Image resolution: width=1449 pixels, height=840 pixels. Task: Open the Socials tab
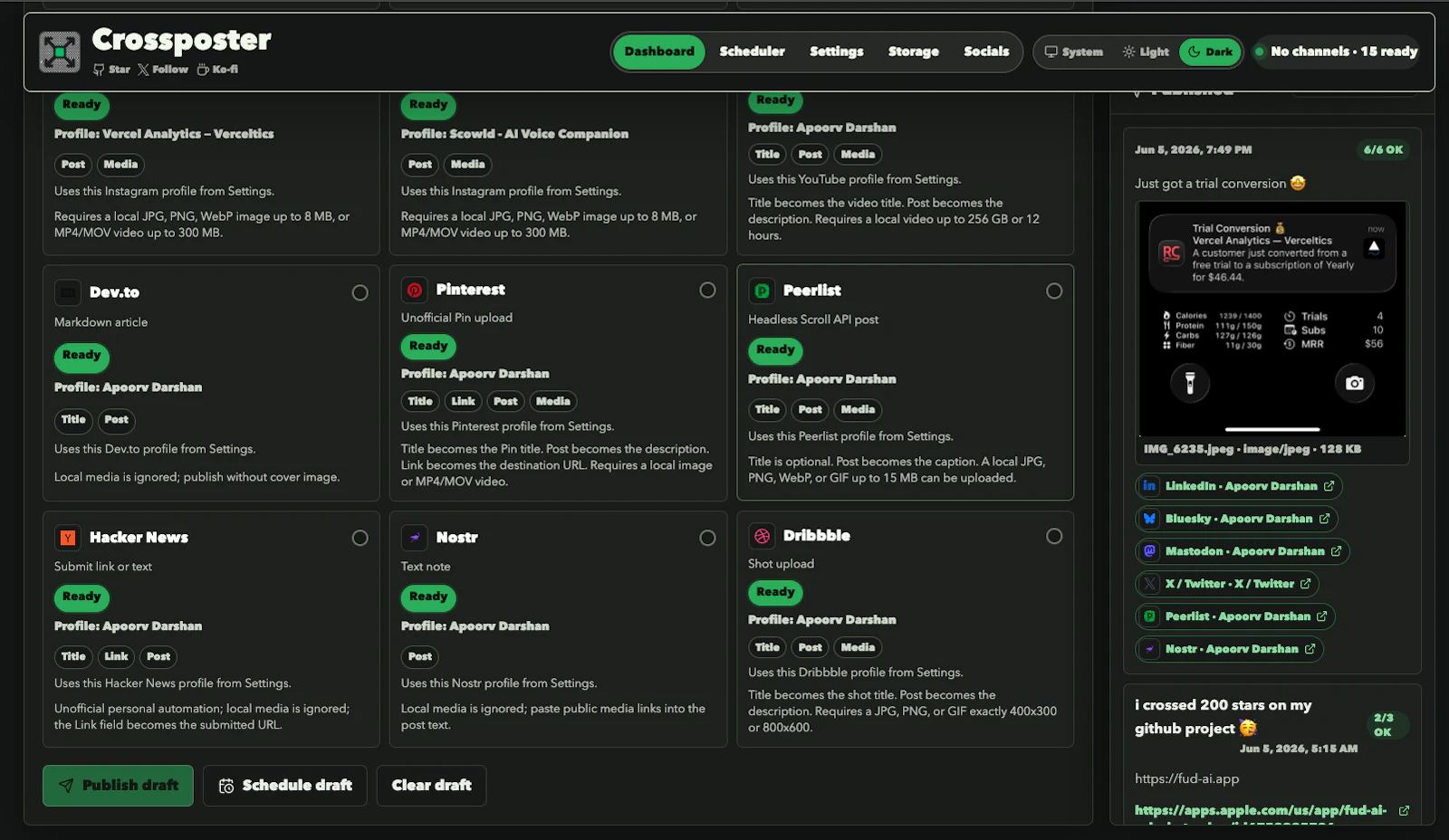(x=986, y=52)
